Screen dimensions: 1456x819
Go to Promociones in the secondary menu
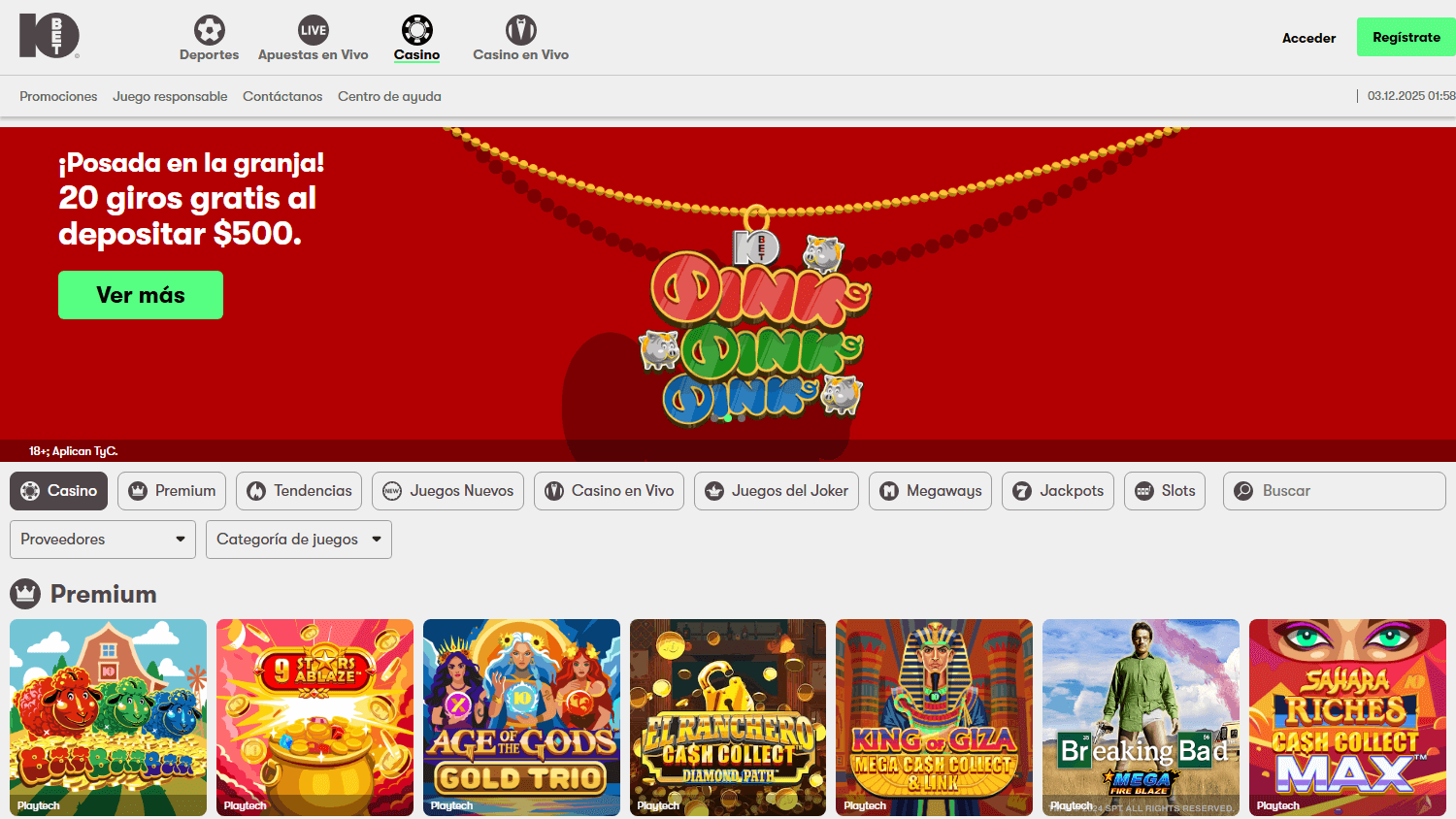[x=58, y=96]
